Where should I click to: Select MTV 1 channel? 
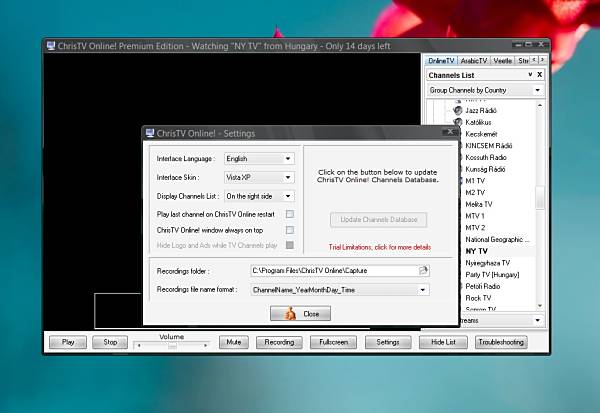pyautogui.click(x=475, y=216)
